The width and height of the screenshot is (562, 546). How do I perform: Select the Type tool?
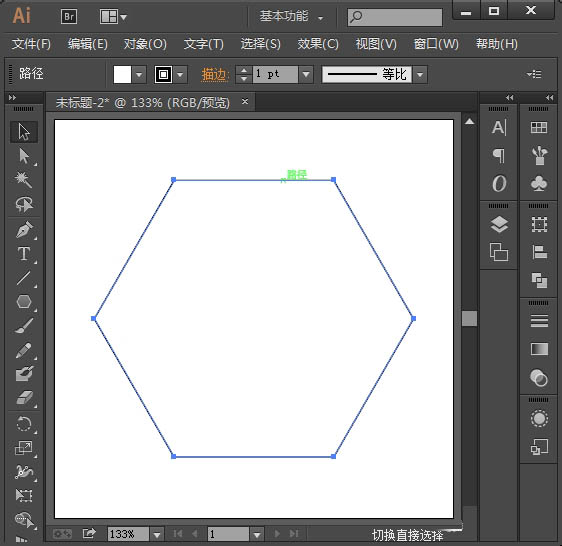[x=24, y=254]
